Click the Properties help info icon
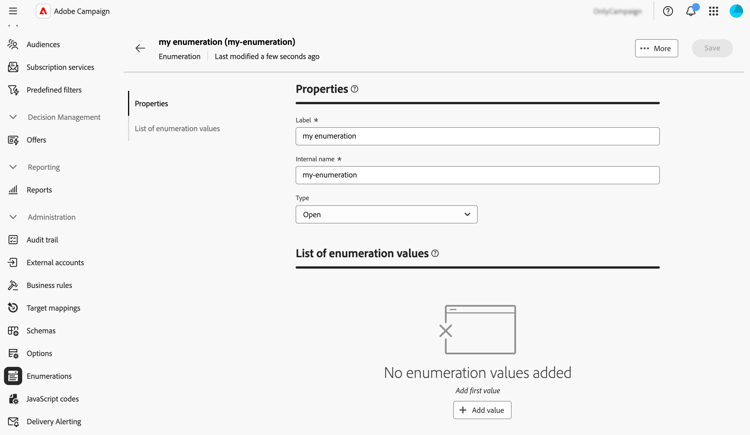750x435 pixels. 355,89
